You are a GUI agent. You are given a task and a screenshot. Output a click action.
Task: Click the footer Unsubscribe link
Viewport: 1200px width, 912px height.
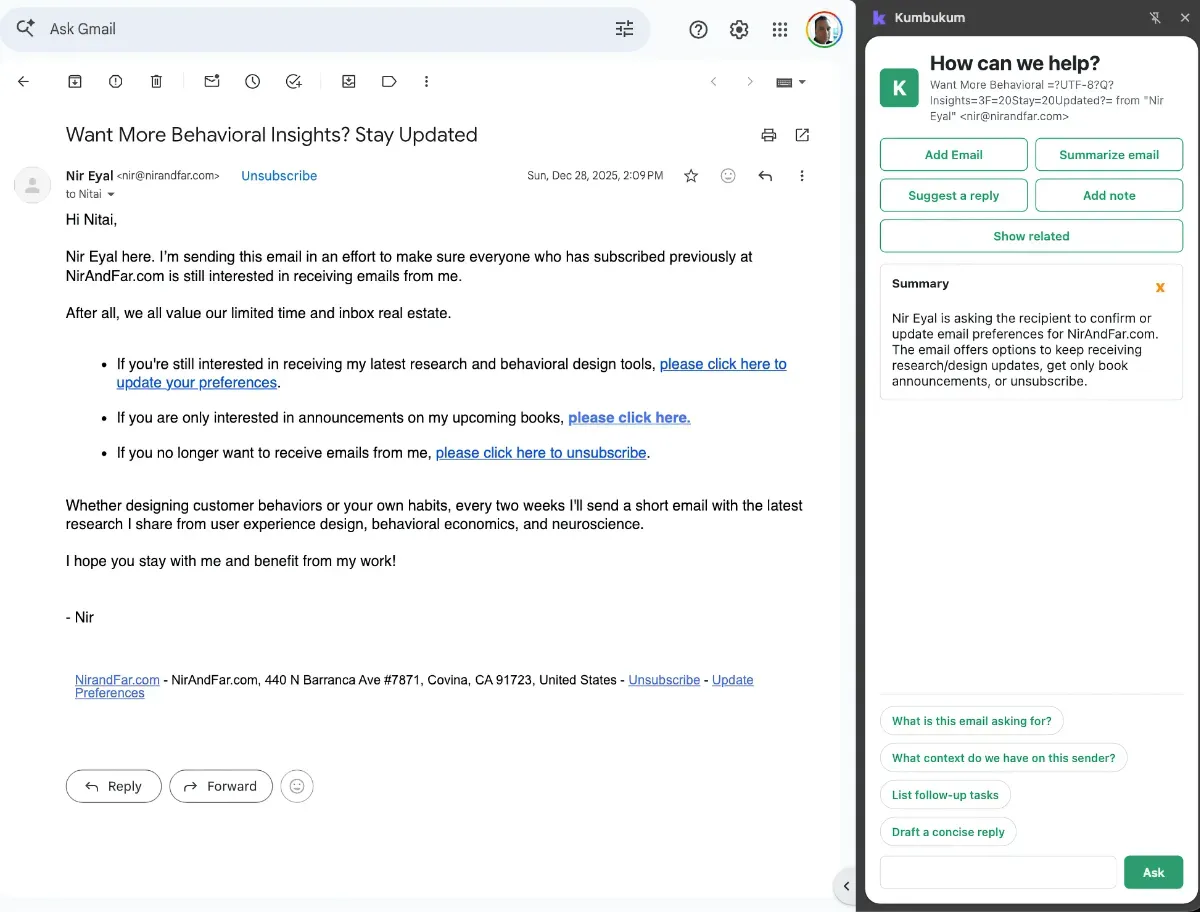click(x=664, y=680)
